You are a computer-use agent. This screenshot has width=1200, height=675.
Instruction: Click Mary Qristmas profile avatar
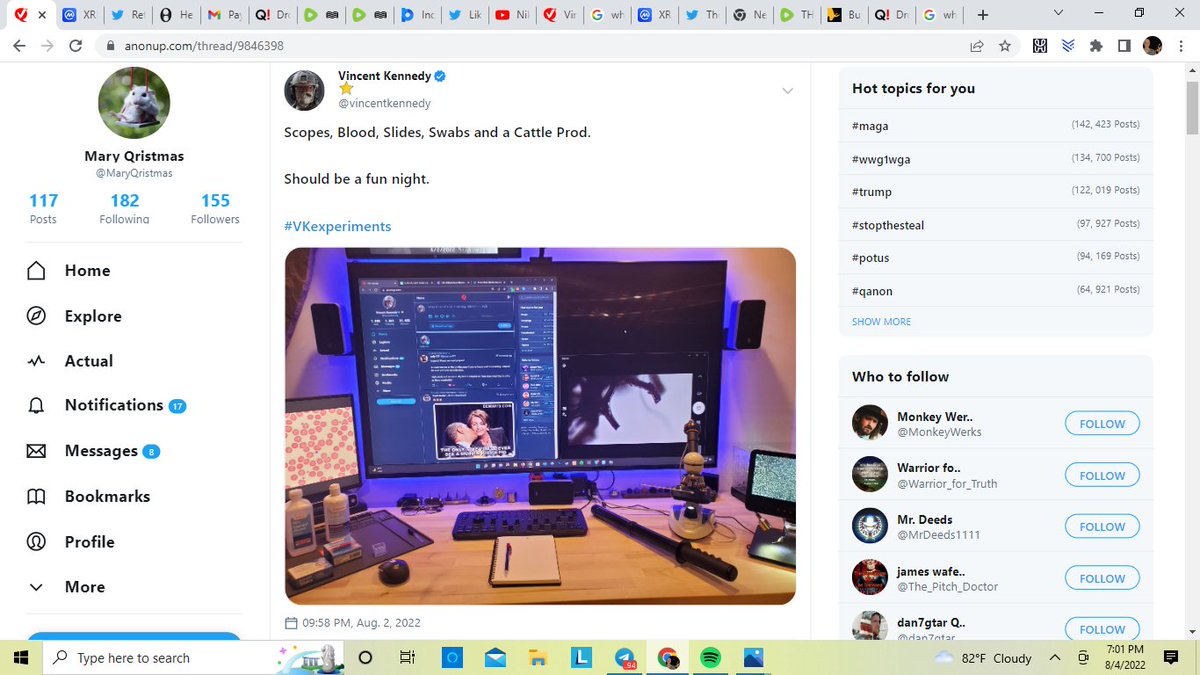point(134,103)
